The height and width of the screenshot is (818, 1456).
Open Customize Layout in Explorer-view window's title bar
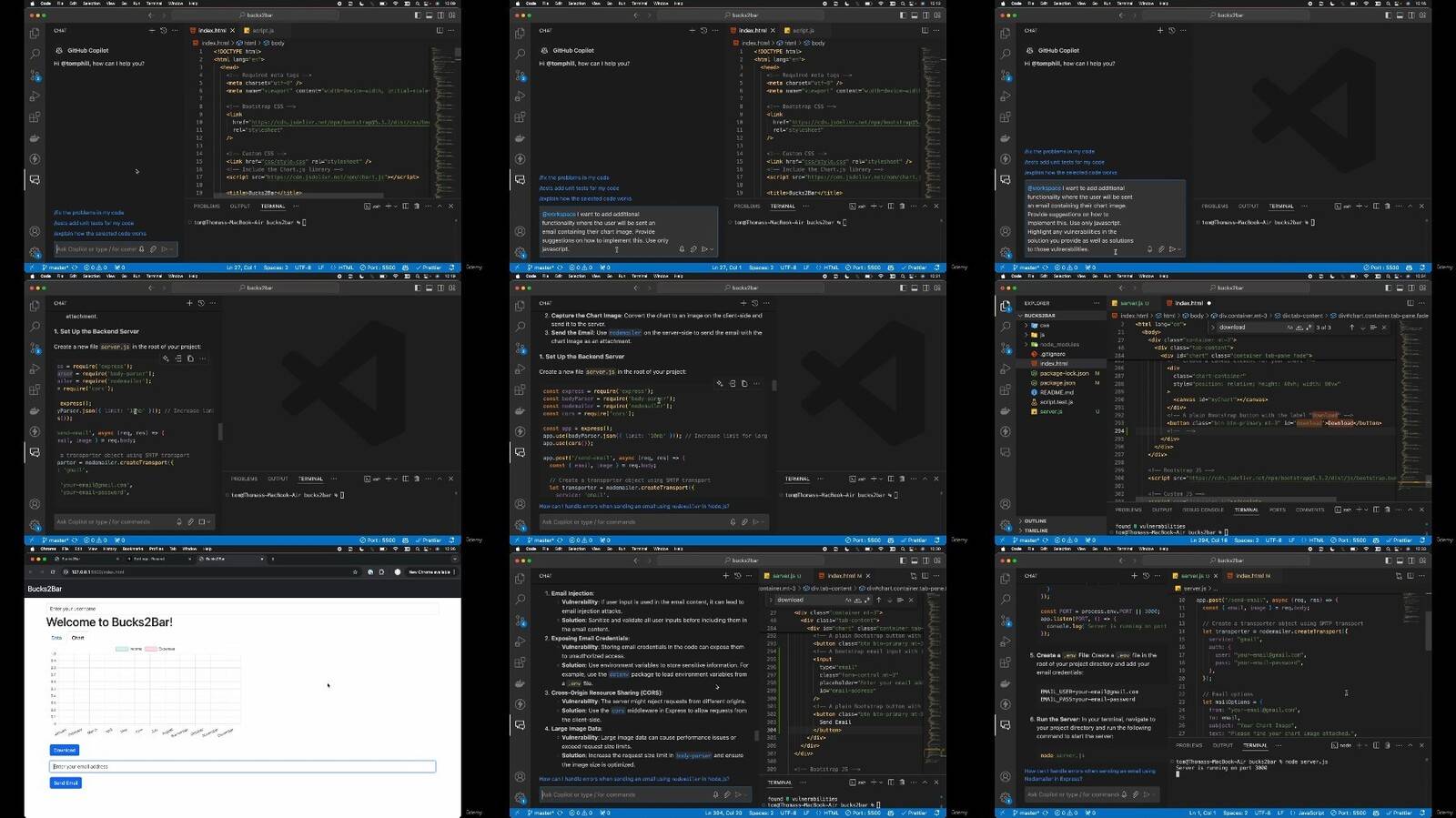(1423, 288)
